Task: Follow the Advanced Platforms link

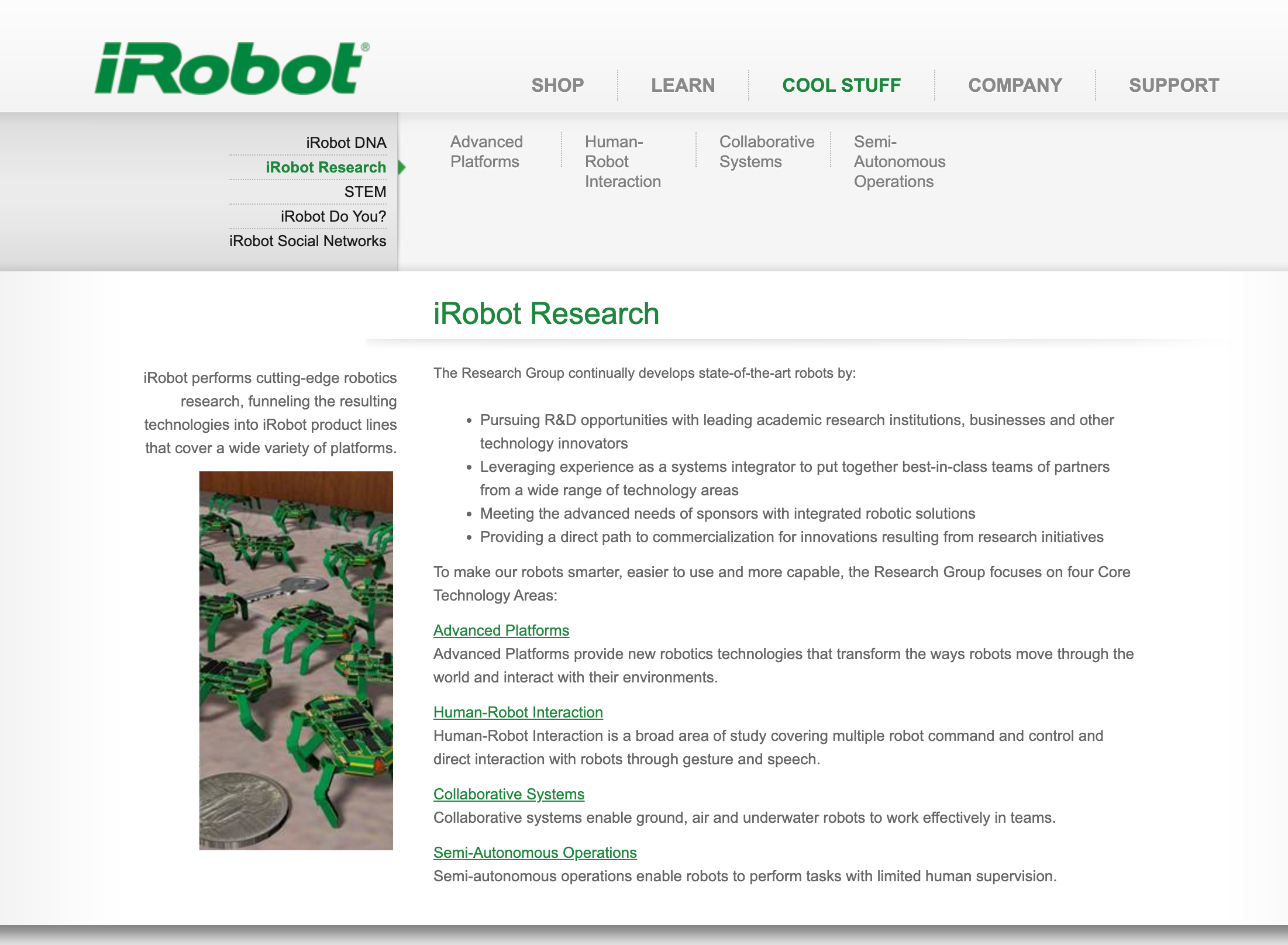Action: [x=501, y=630]
